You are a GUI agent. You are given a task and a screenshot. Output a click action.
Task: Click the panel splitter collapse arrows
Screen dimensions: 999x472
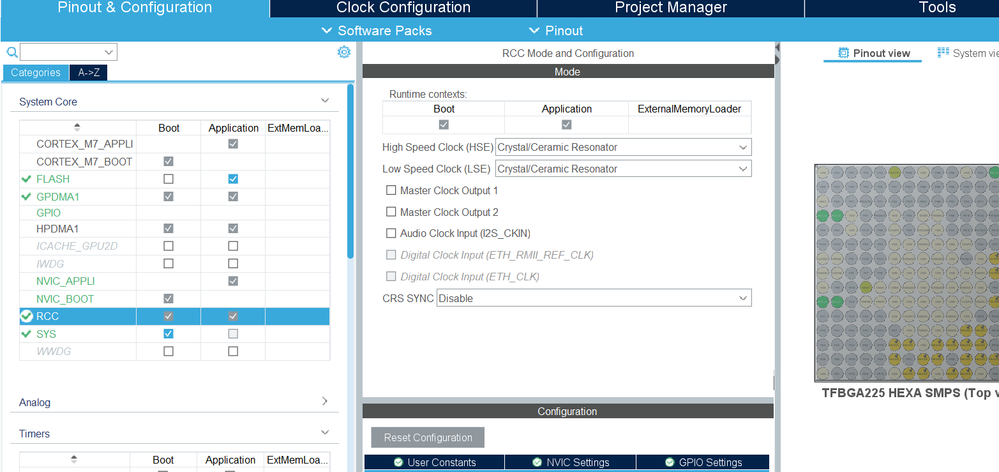[777, 54]
